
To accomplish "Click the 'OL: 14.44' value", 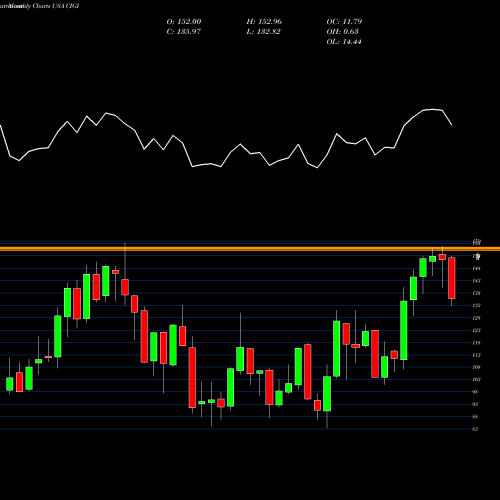I will coord(344,42).
